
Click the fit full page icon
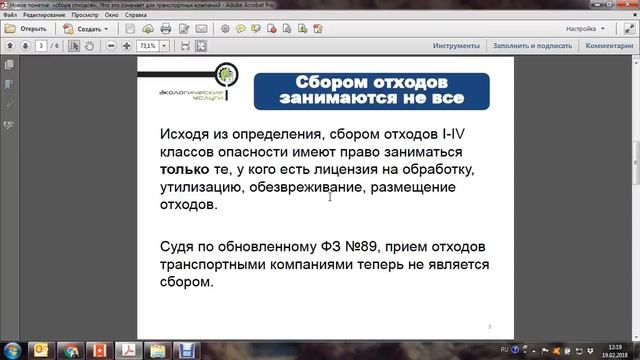click(x=201, y=46)
